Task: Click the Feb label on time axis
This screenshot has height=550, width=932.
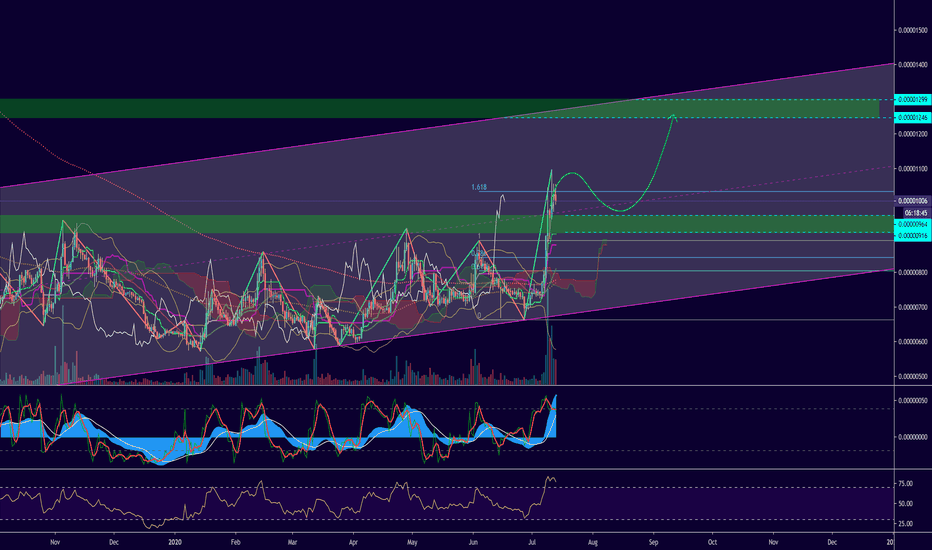Action: pyautogui.click(x=235, y=542)
